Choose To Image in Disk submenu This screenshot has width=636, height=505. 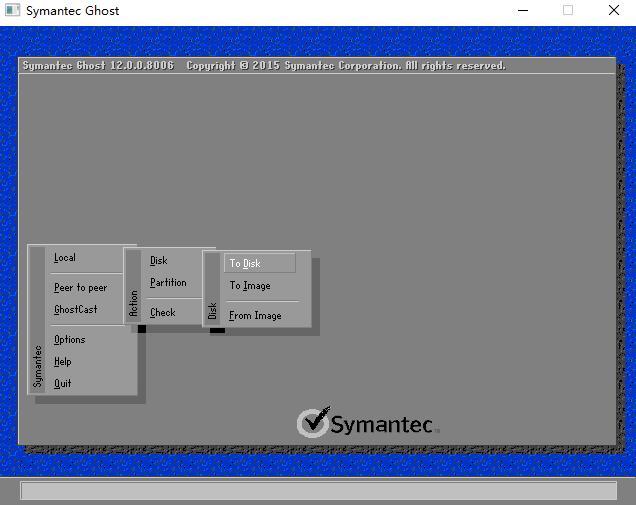coord(250,286)
